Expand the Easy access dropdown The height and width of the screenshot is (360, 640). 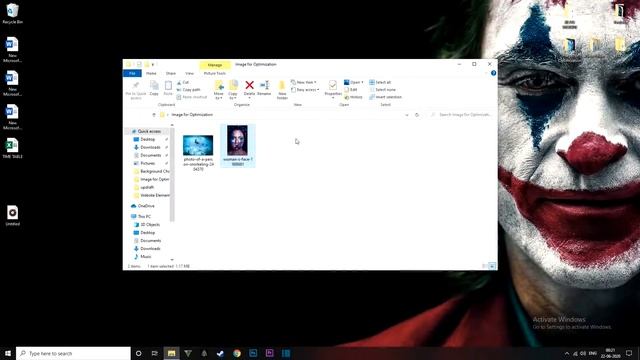(x=305, y=90)
